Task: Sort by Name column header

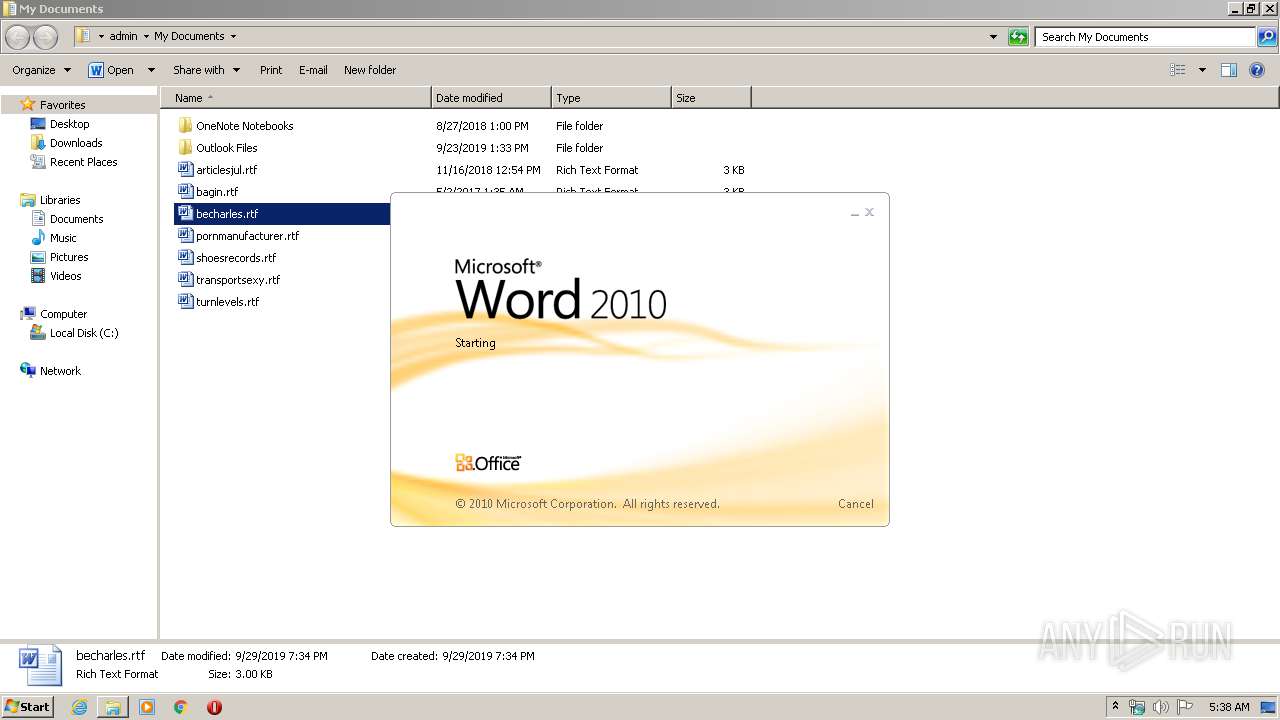Action: (295, 98)
